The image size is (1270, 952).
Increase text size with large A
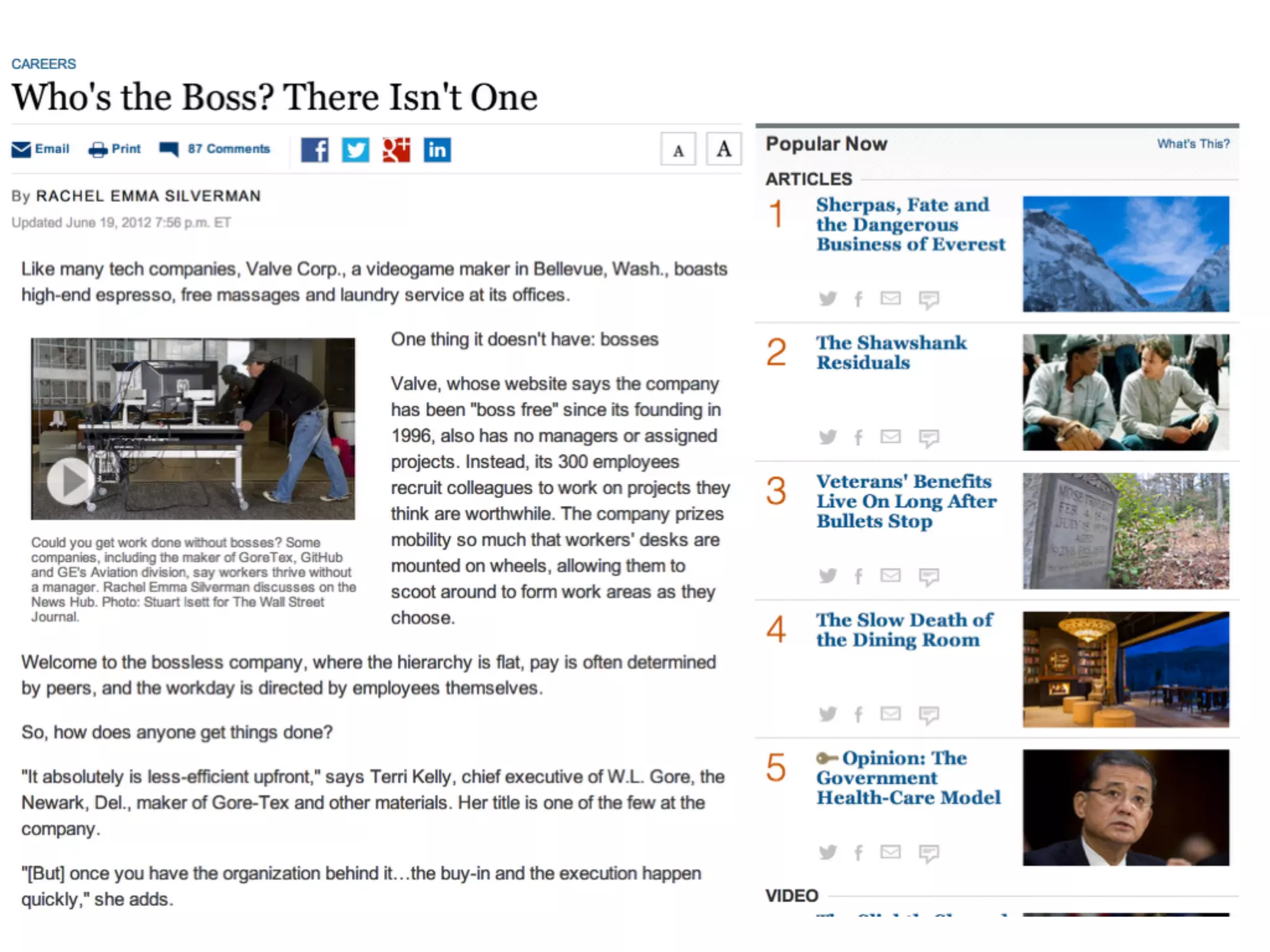click(x=724, y=149)
